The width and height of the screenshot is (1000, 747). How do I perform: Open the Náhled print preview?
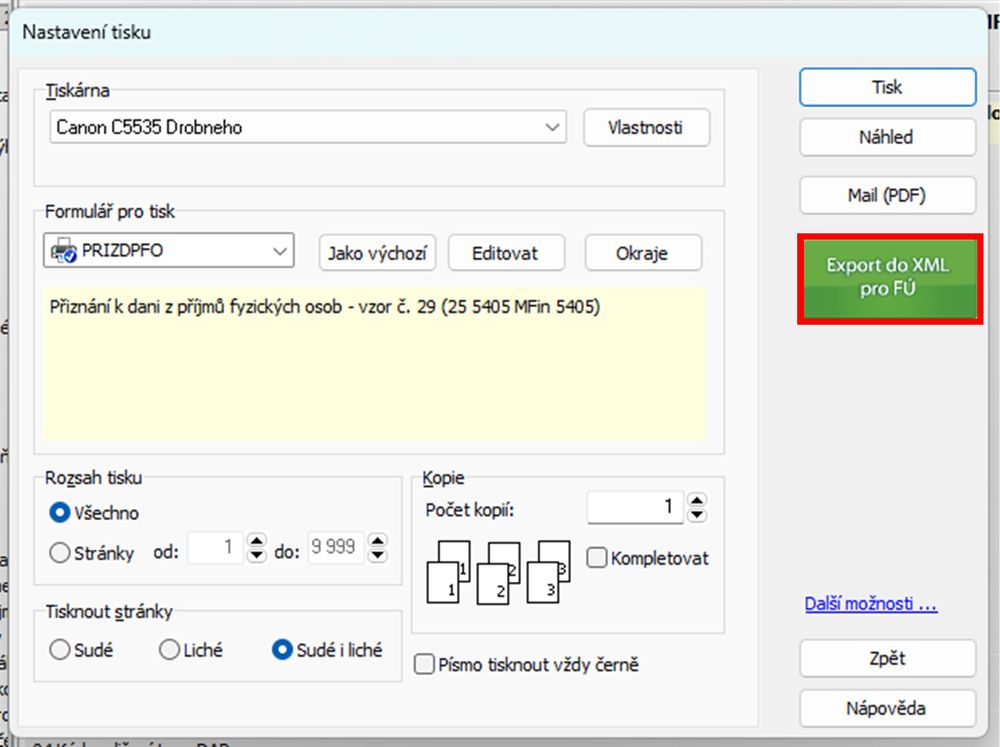(887, 137)
